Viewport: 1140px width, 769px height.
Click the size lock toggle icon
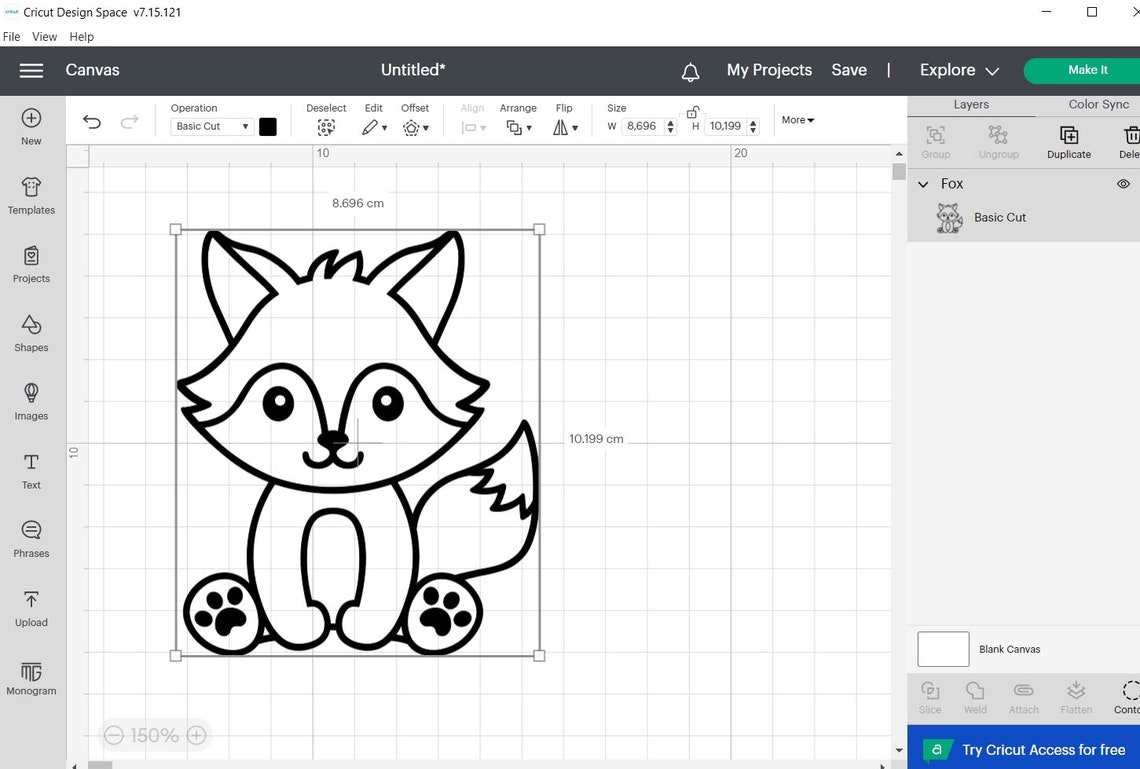(x=693, y=113)
